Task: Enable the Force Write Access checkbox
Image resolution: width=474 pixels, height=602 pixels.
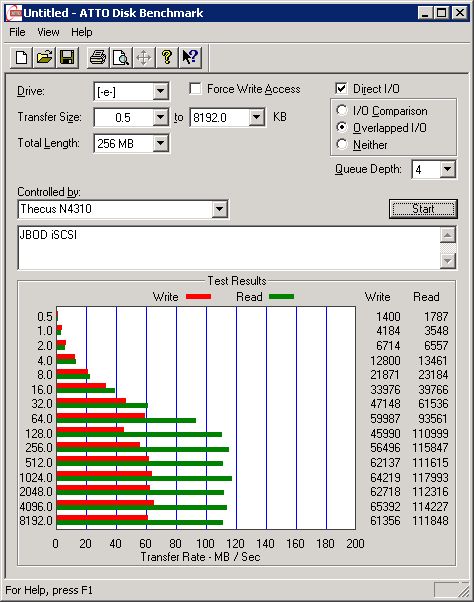Action: point(195,89)
